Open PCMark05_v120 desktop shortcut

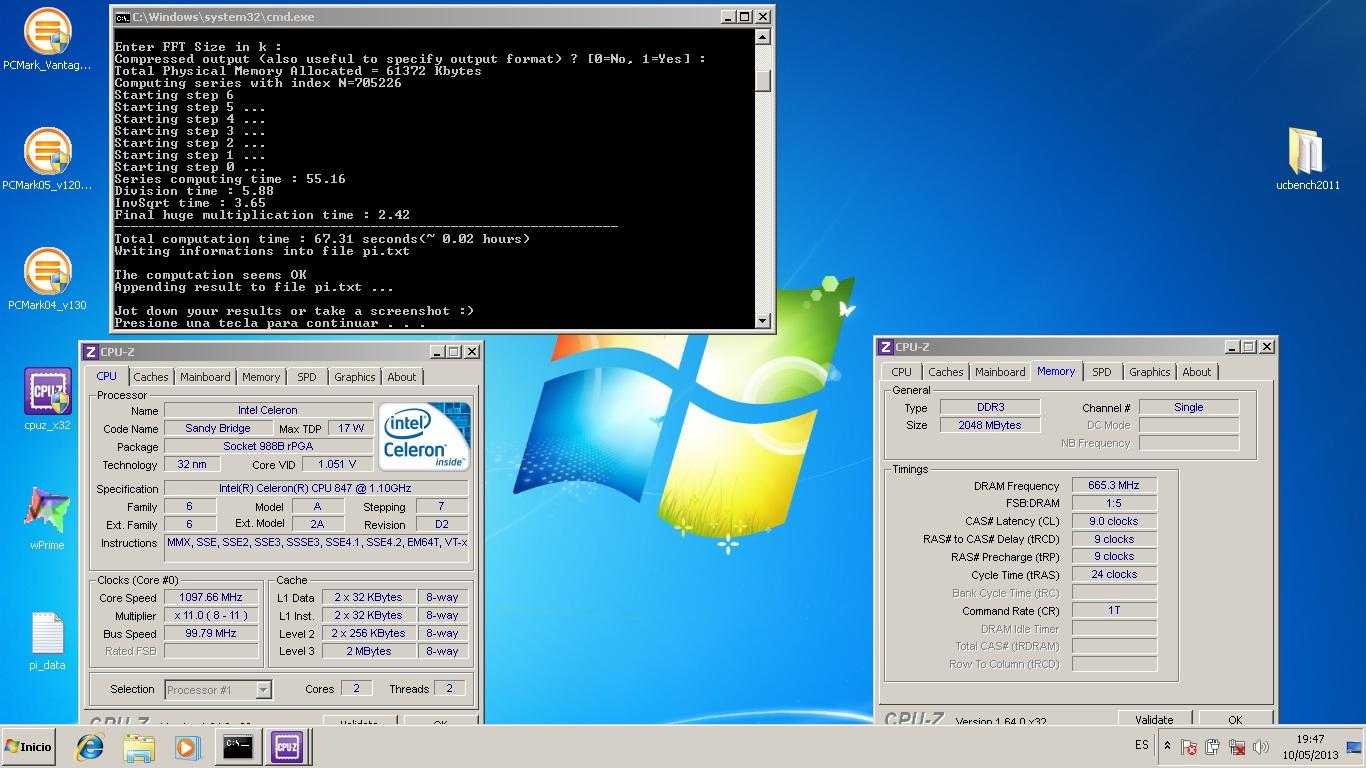(x=47, y=159)
